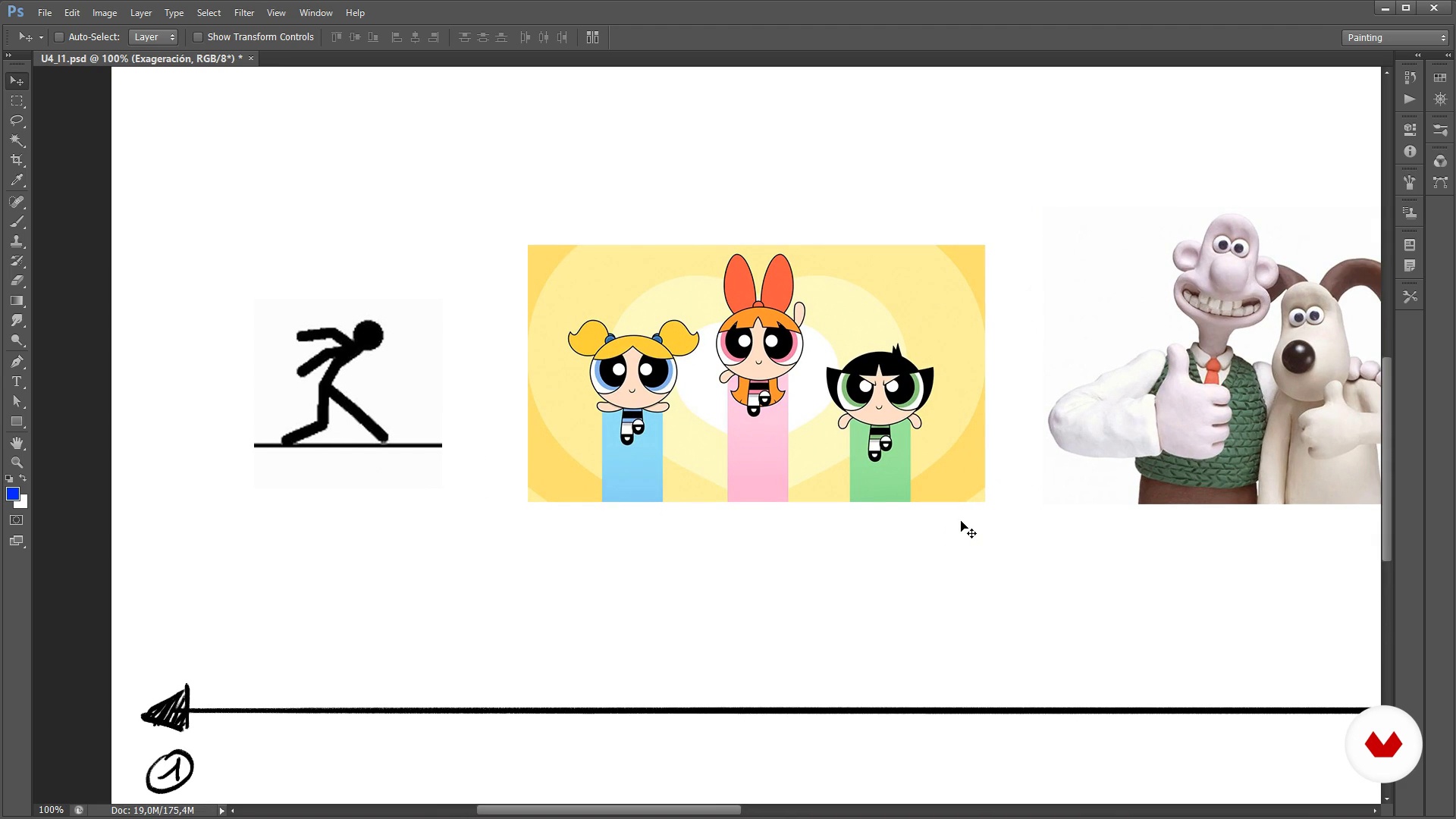Viewport: 1456px width, 819px height.
Task: Toggle Quick Mask mode icon
Action: pos(17,520)
